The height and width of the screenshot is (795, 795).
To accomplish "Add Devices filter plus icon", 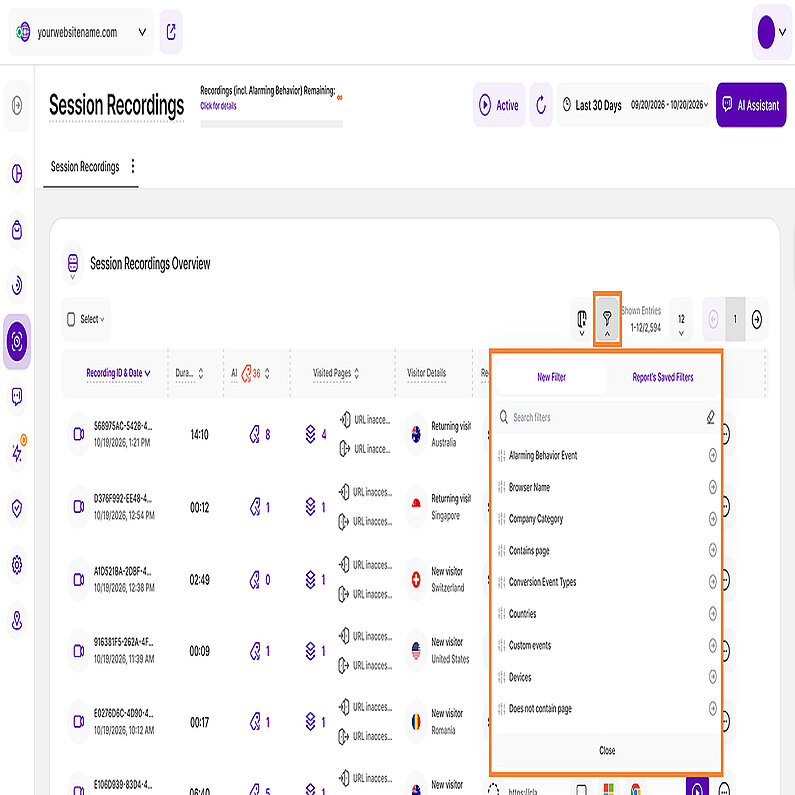I will pos(712,677).
